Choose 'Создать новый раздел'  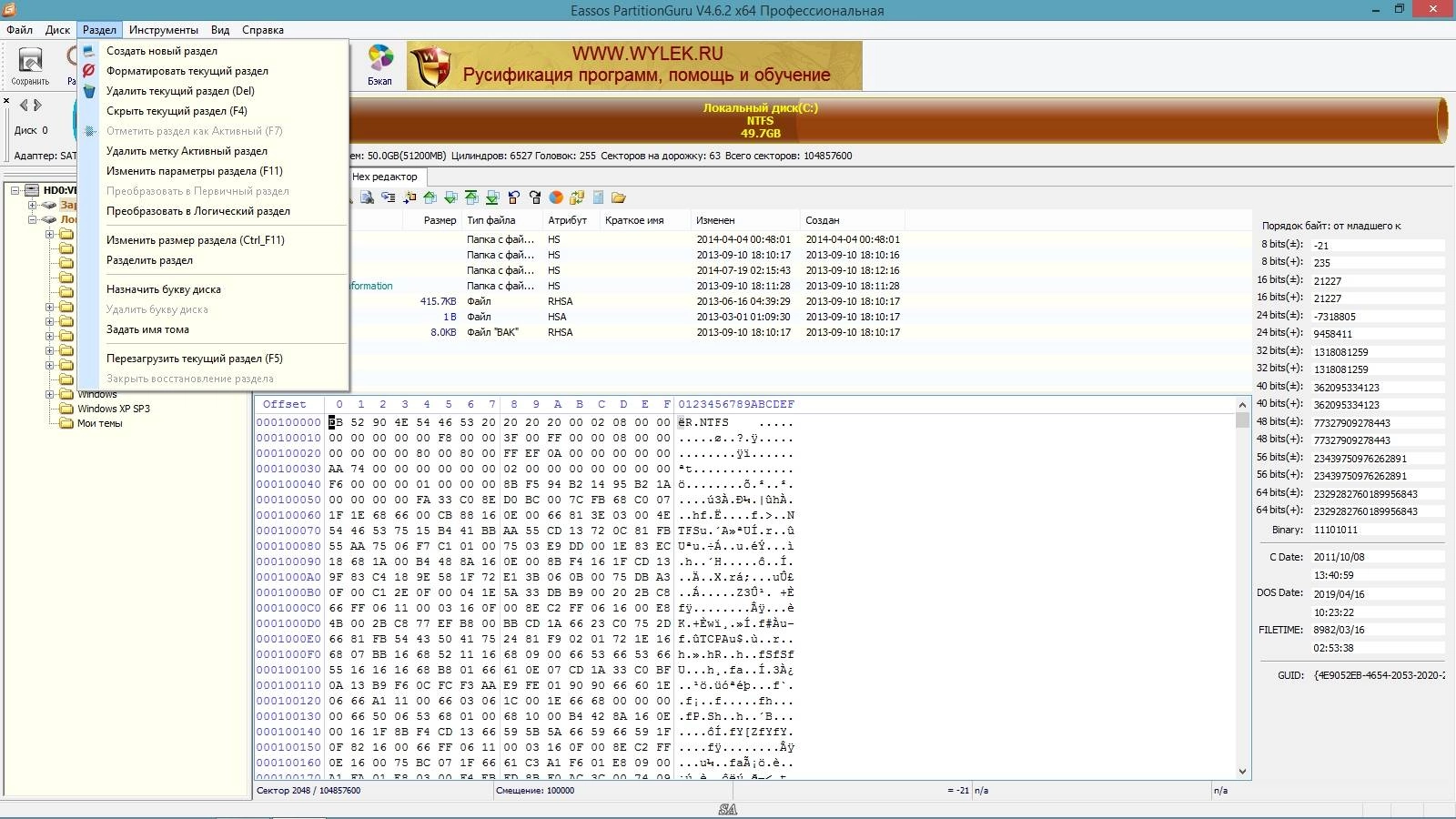[x=212, y=51]
